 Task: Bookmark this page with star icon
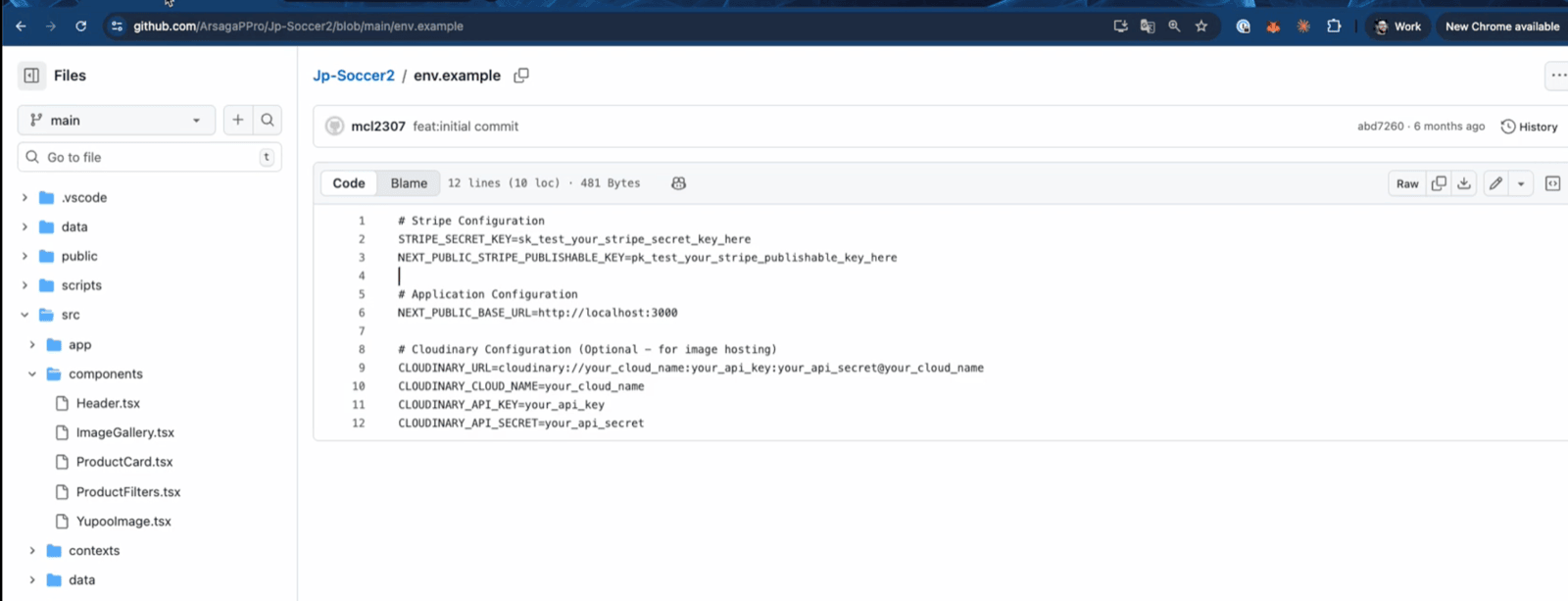[1201, 26]
